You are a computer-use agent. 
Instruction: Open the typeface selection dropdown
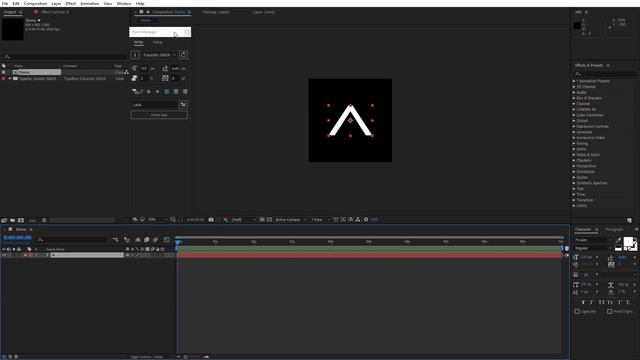(159, 55)
